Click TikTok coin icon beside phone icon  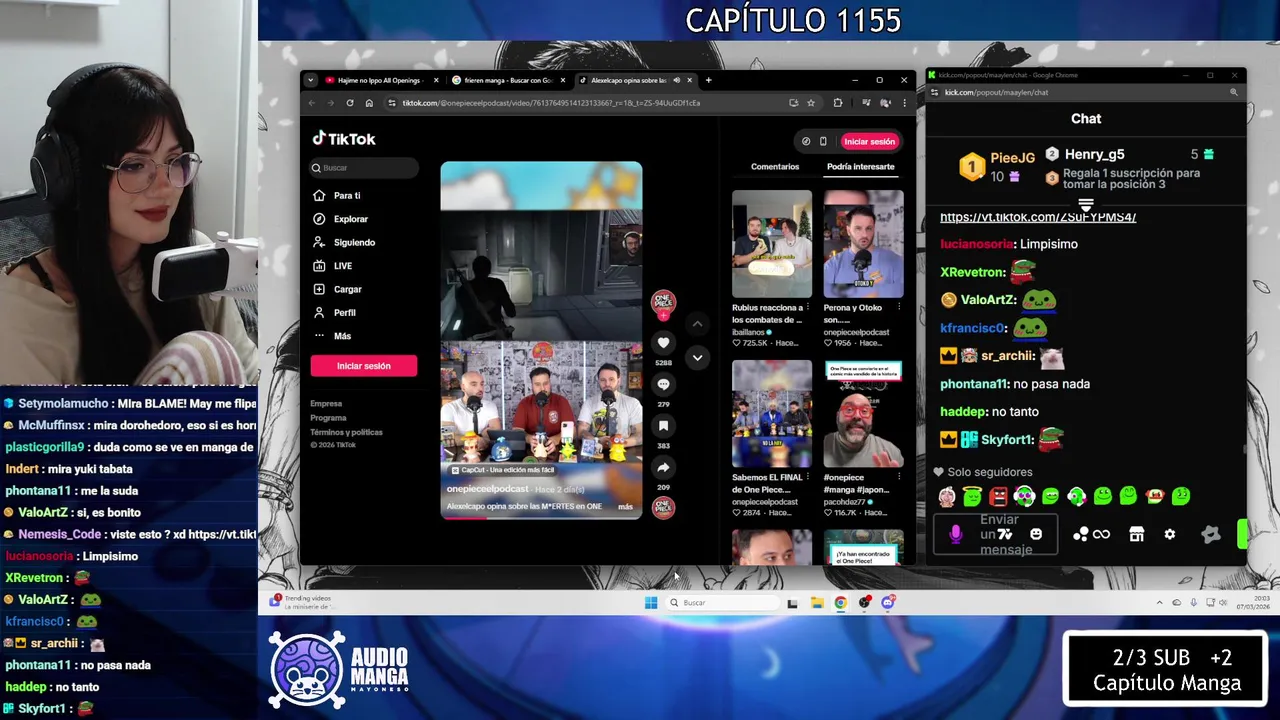coord(806,142)
